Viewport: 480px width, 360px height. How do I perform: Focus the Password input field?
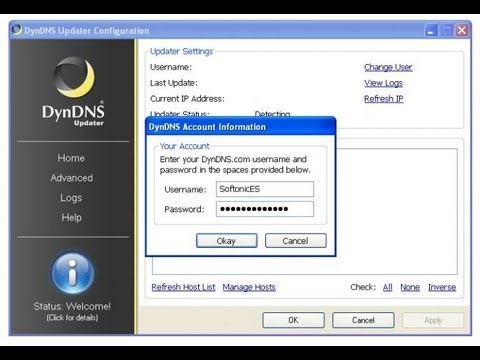coord(265,209)
